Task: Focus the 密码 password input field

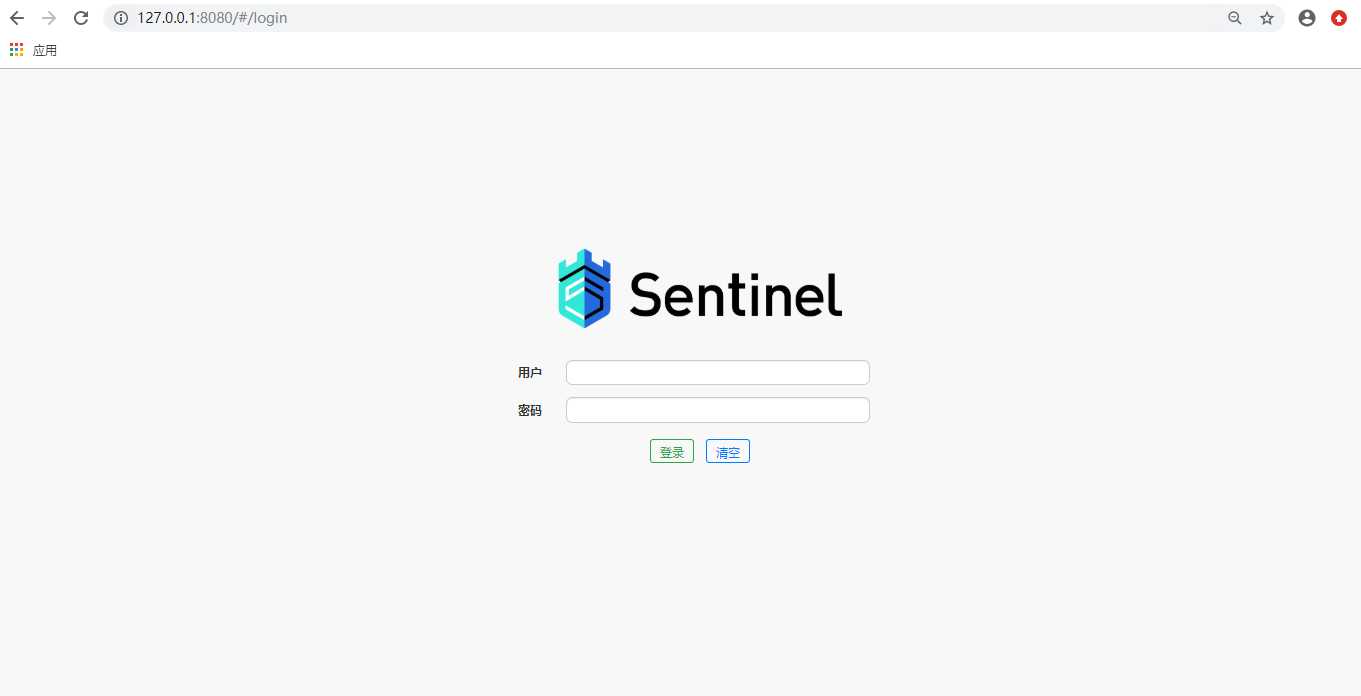Action: (718, 410)
